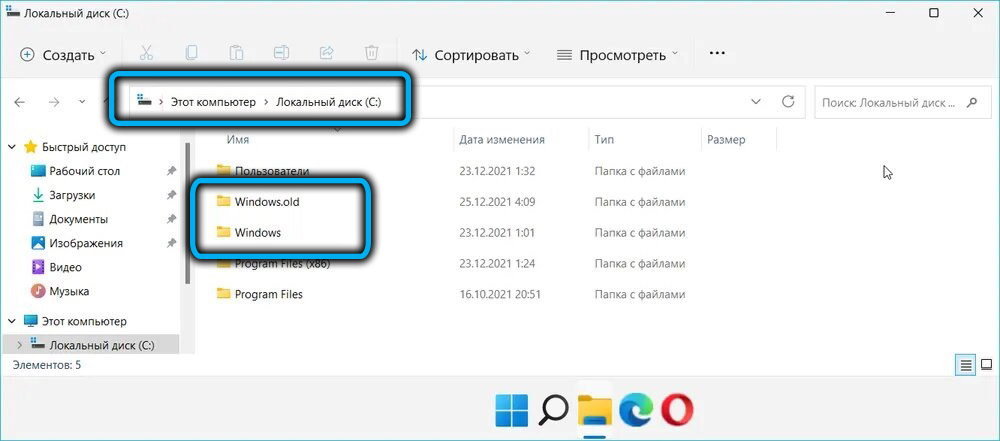The width and height of the screenshot is (1000, 441).
Task: Collapse the Быстрый доступ tree section
Action: pyautogui.click(x=12, y=147)
